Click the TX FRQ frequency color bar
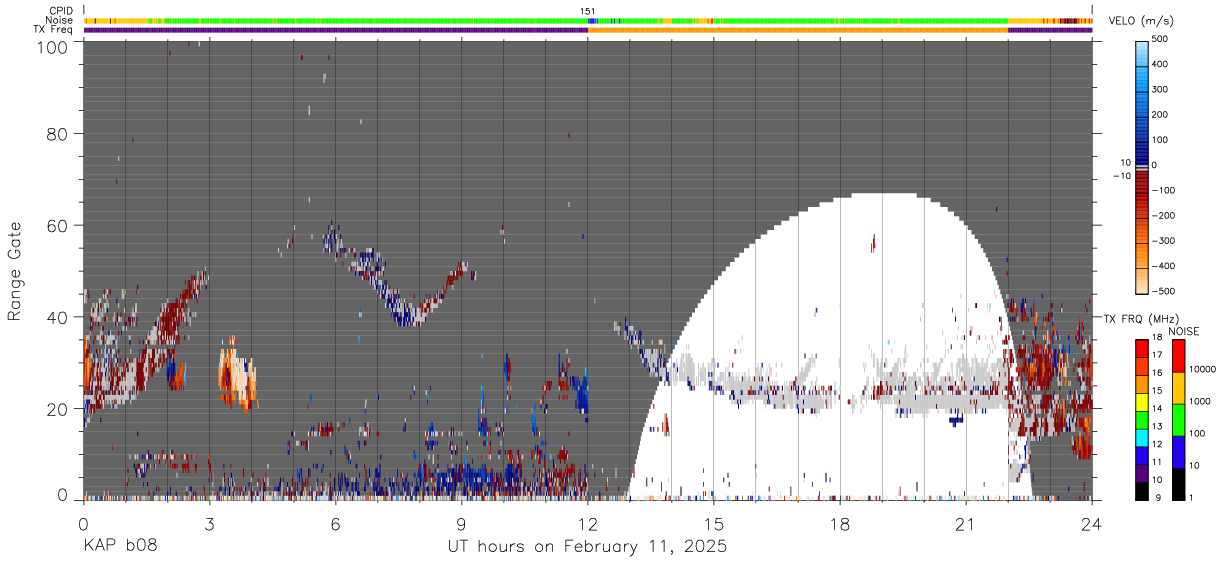This screenshot has height=567, width=1228. point(1142,420)
